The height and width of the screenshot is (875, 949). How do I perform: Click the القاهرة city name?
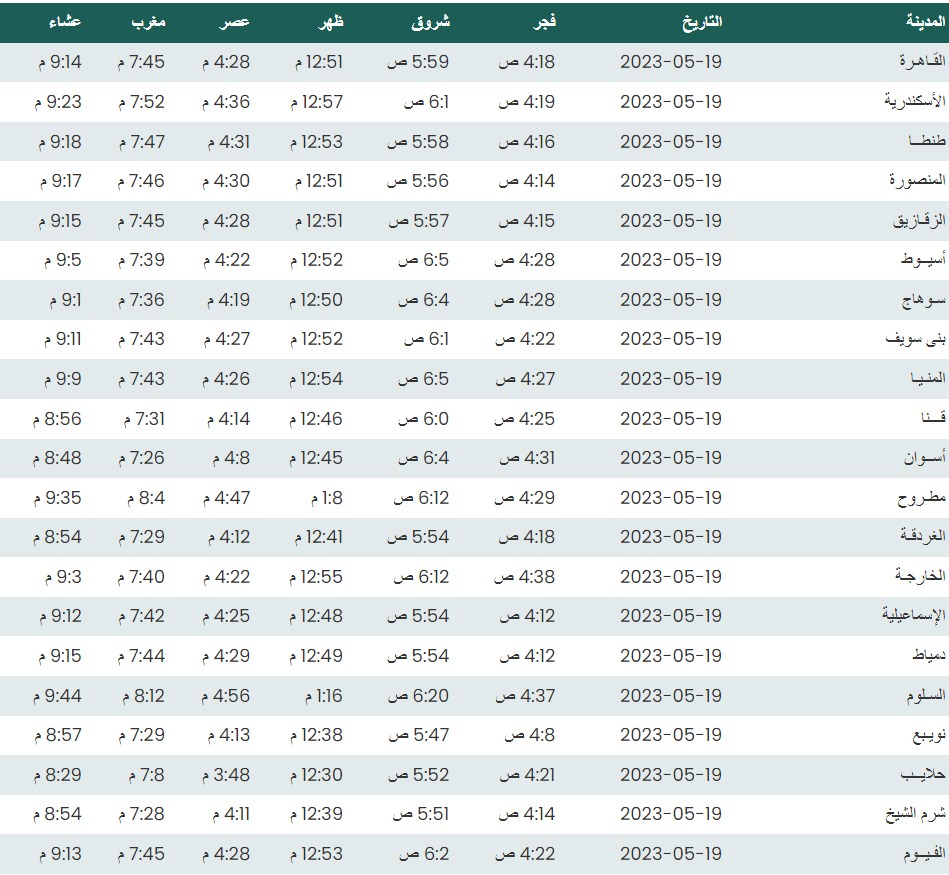[917, 62]
